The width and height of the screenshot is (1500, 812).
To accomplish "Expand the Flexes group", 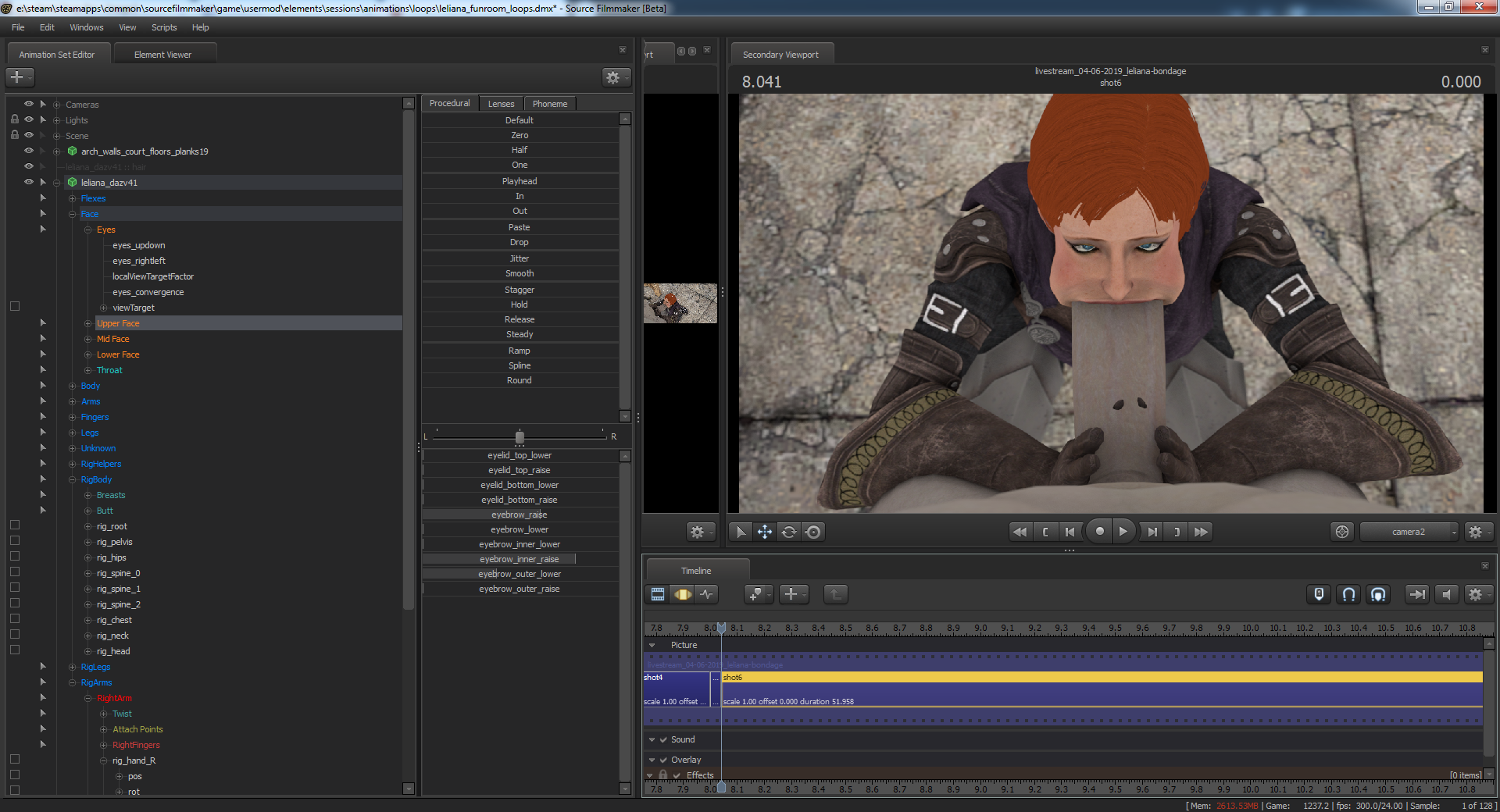I will point(72,198).
